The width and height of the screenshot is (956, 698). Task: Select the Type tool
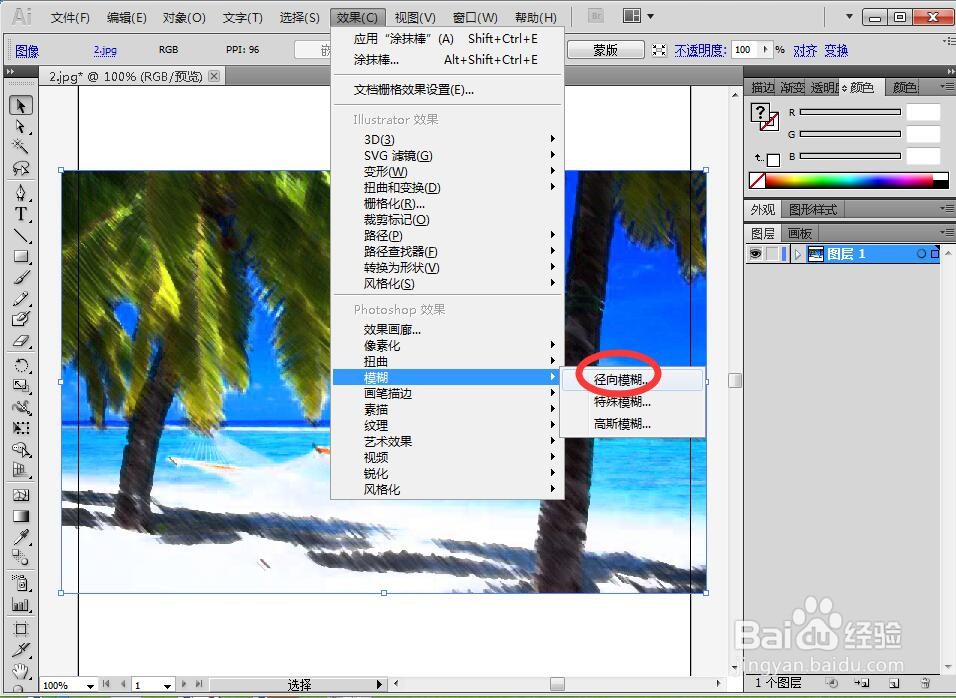(20, 213)
